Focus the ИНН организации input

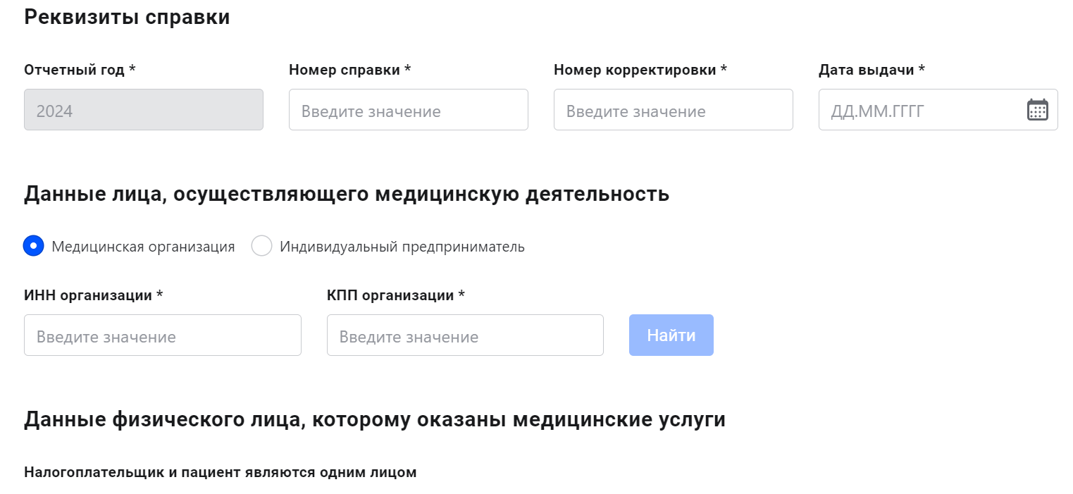(163, 336)
